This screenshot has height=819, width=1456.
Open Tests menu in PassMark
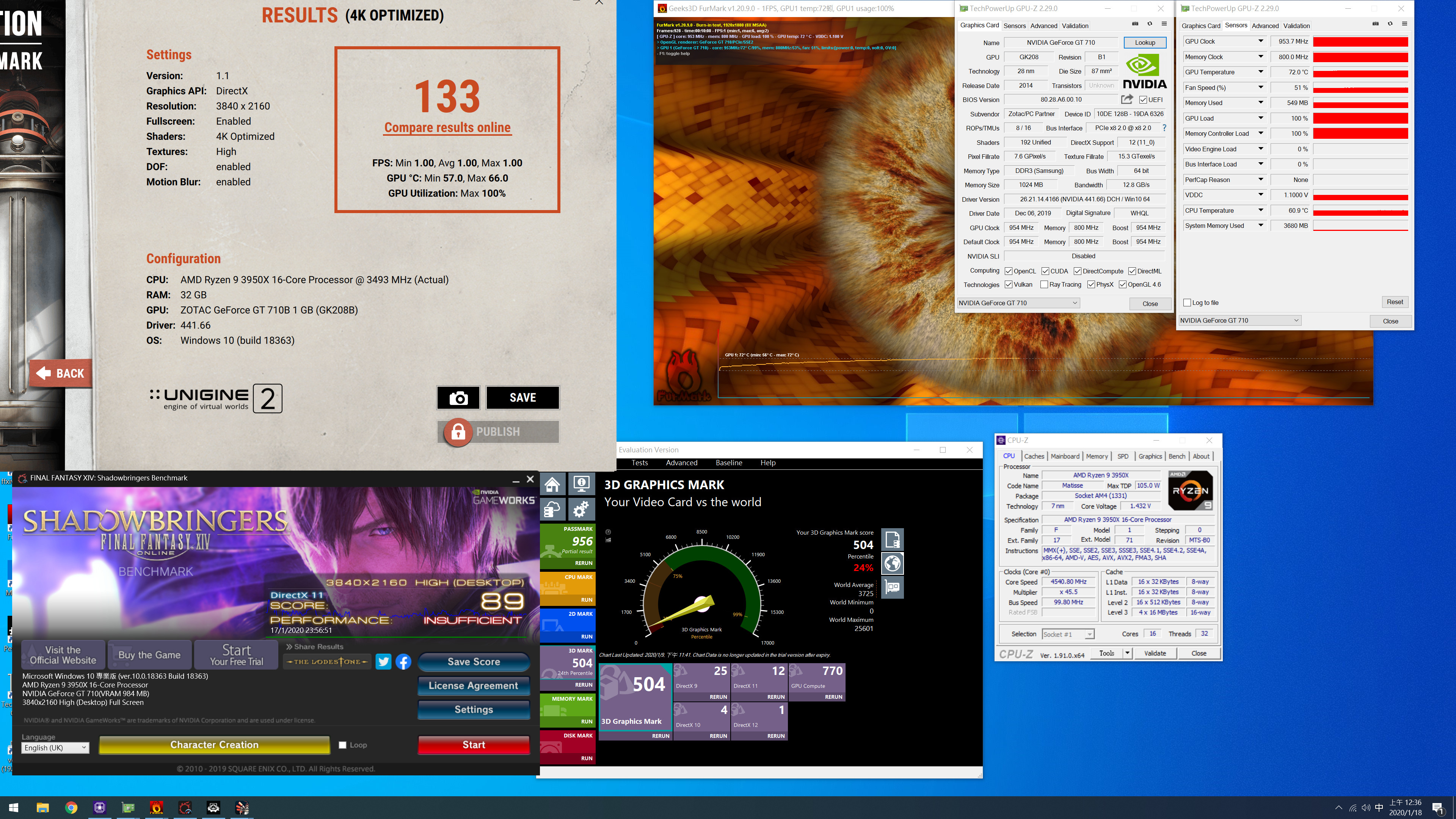tap(639, 463)
